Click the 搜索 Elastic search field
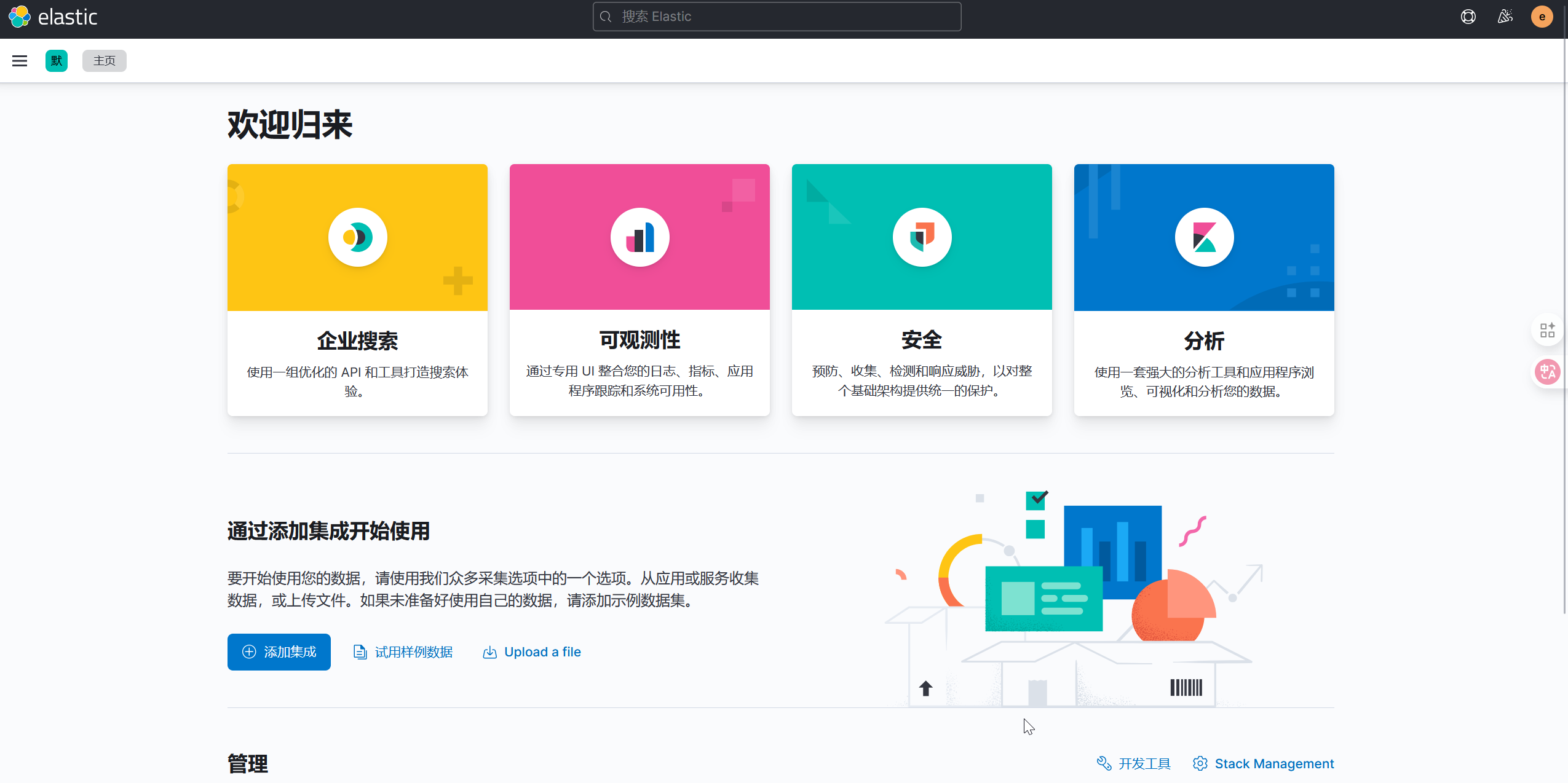Screen dimensions: 1568x783 pyautogui.click(x=775, y=17)
